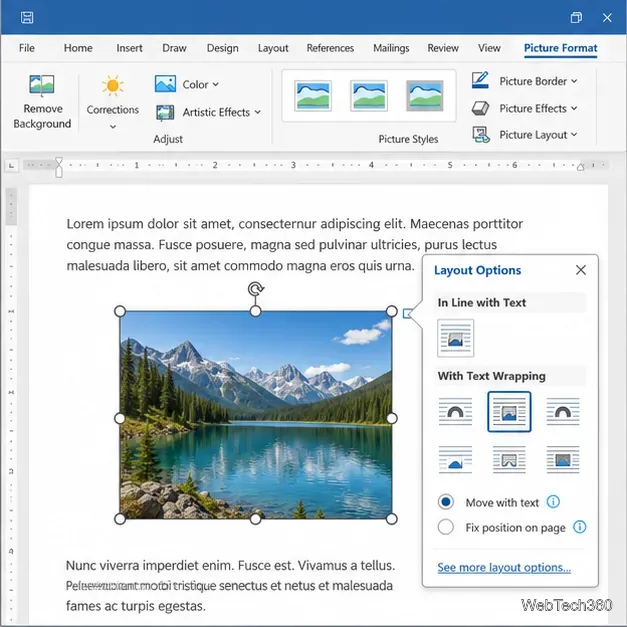Apply the third gray-framed picture style

click(x=425, y=96)
